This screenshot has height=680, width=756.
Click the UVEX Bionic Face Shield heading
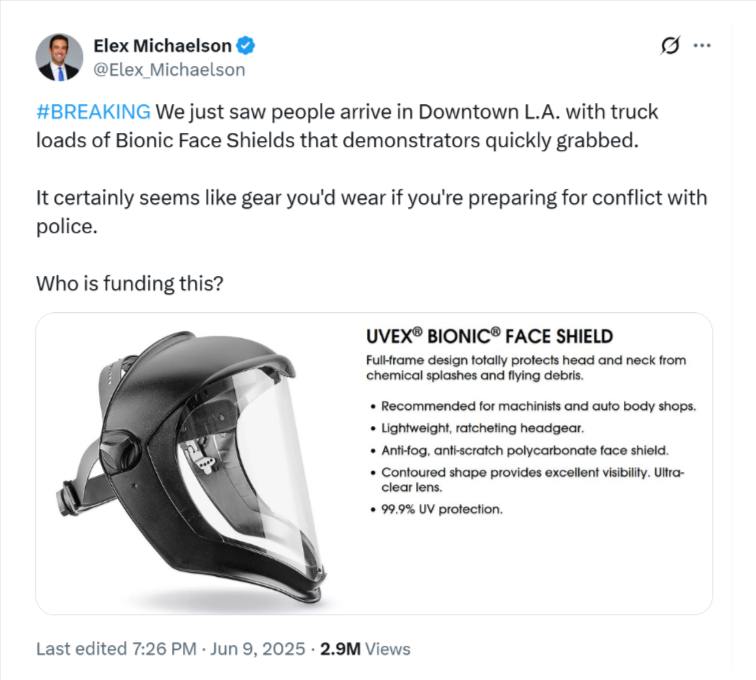489,336
